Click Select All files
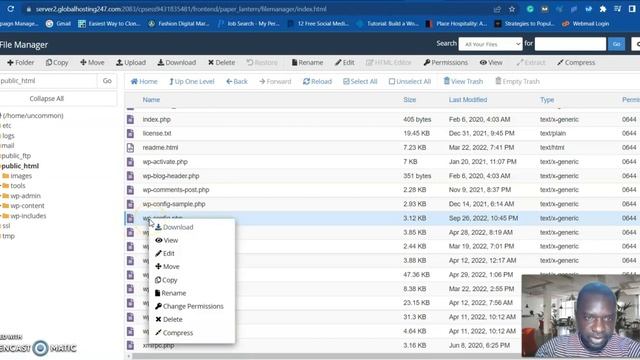The image size is (640, 360). [360, 82]
